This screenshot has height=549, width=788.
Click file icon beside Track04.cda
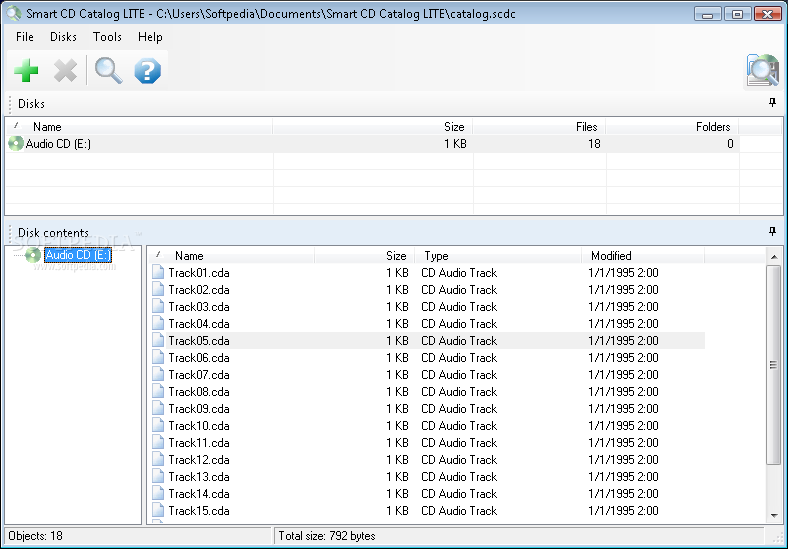click(x=158, y=324)
